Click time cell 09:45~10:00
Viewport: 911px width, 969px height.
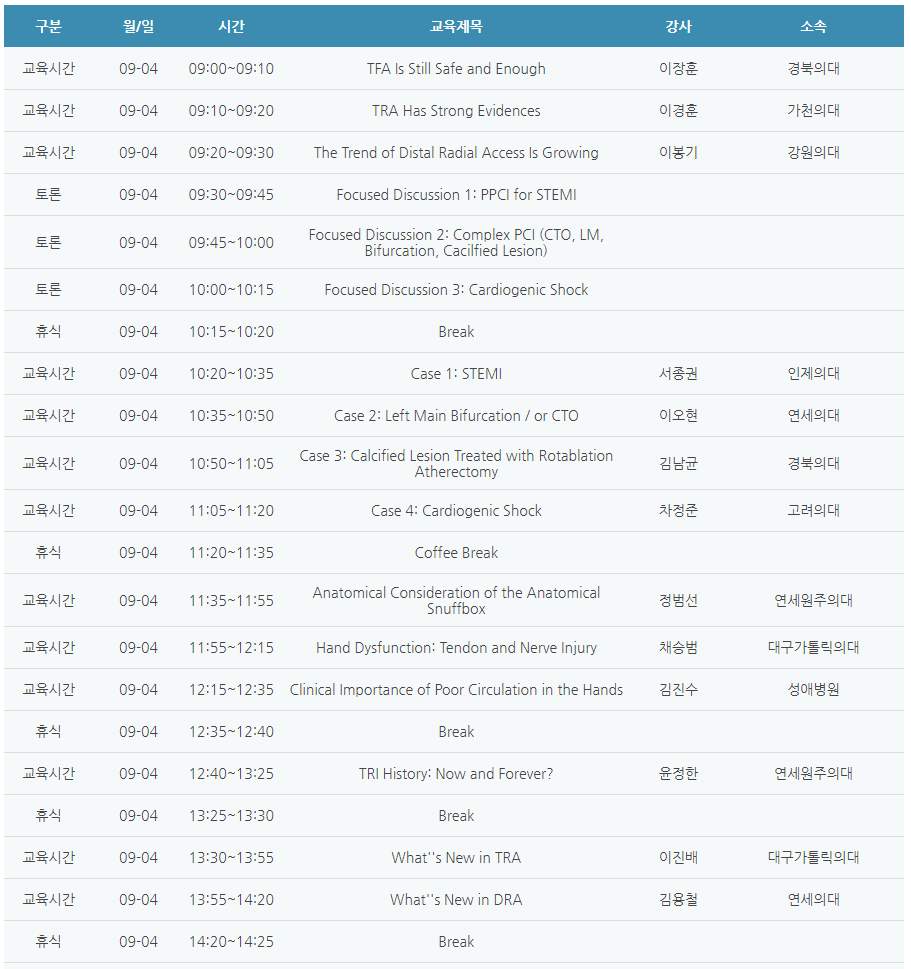(x=231, y=243)
